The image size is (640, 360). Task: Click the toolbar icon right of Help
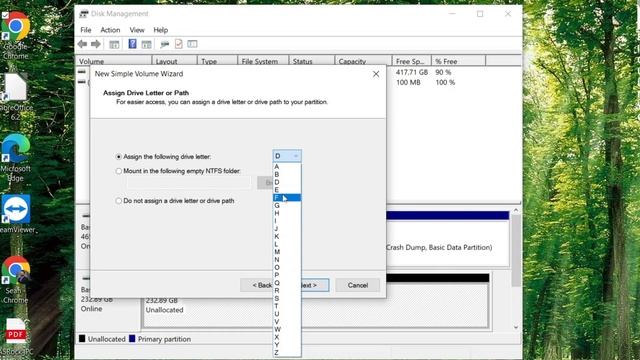pyautogui.click(x=146, y=44)
